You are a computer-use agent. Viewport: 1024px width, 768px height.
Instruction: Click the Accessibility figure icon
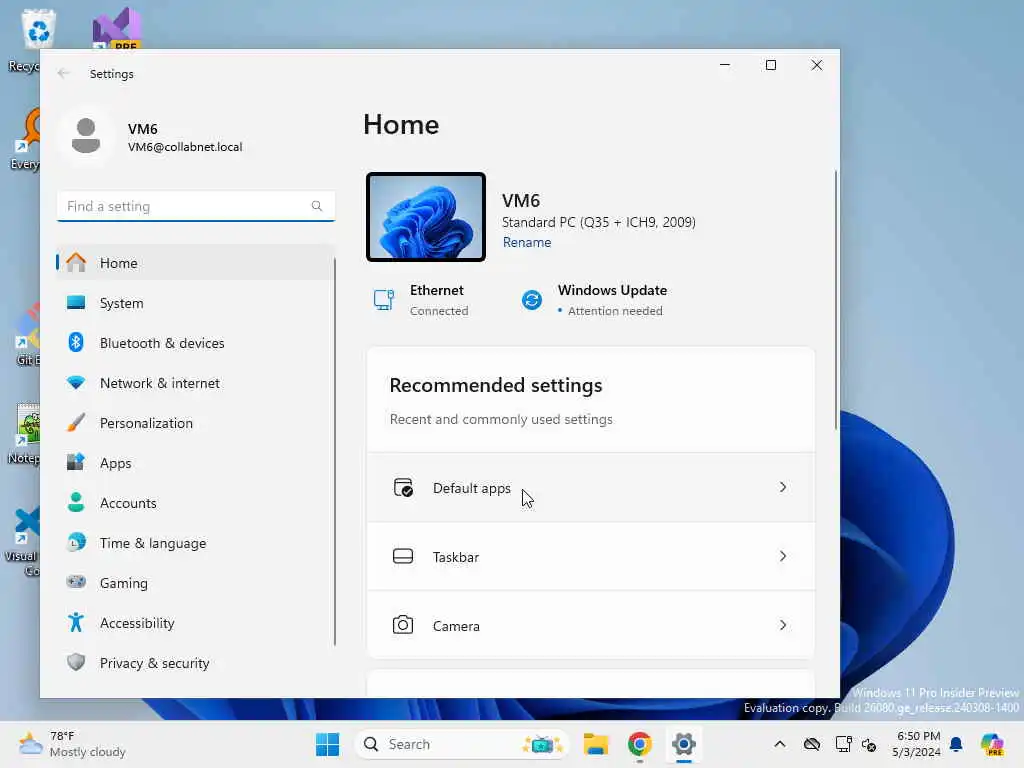76,622
